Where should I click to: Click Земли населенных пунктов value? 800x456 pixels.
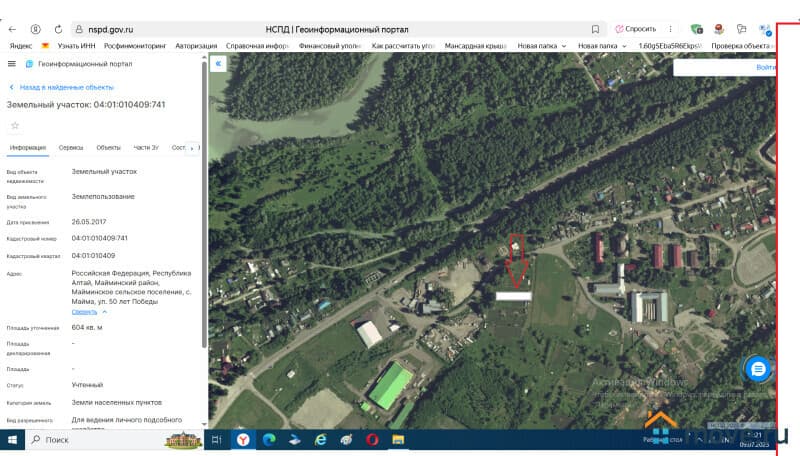tap(116, 402)
